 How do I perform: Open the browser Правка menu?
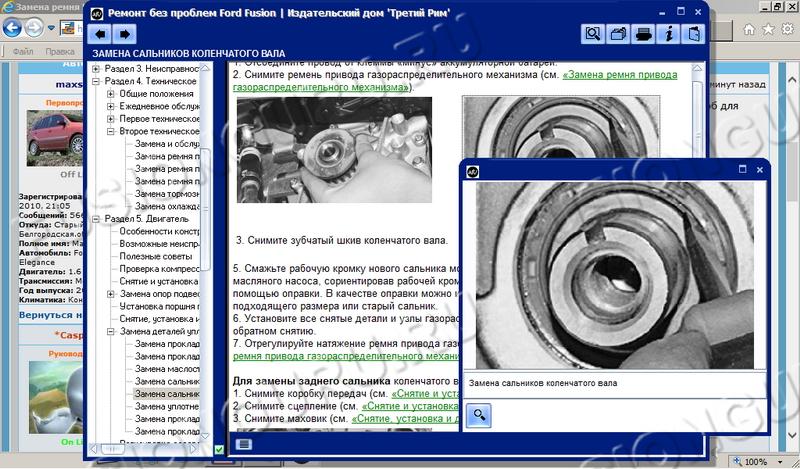click(x=60, y=51)
